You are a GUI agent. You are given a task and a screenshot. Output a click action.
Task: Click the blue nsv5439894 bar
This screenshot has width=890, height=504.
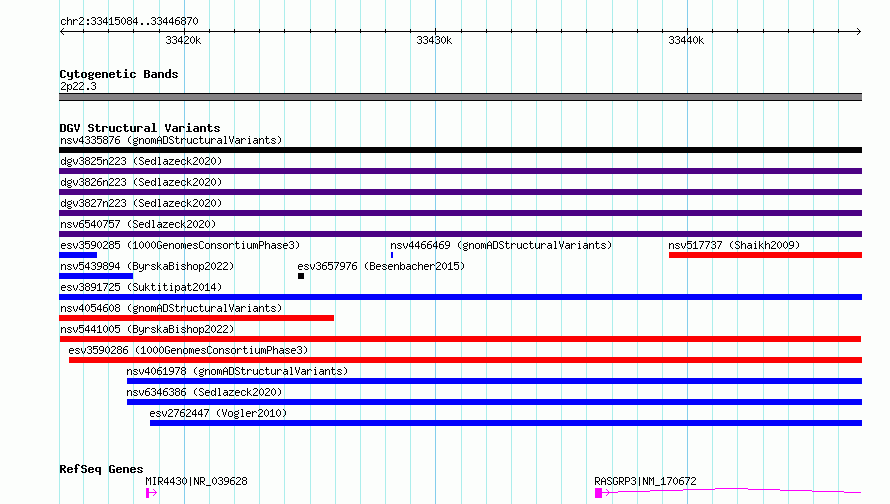pos(96,276)
